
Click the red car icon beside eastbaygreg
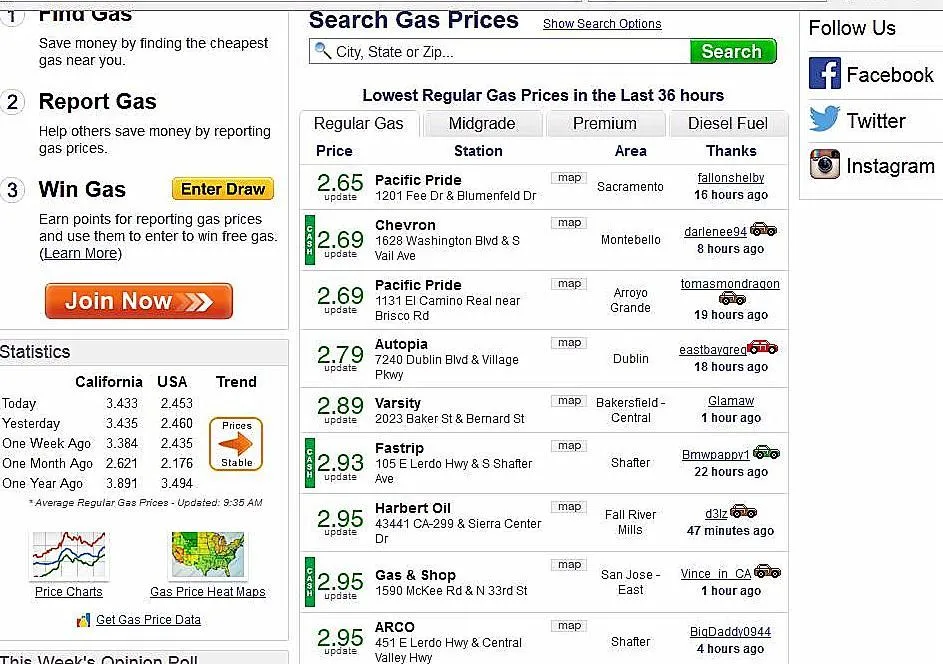tap(763, 348)
